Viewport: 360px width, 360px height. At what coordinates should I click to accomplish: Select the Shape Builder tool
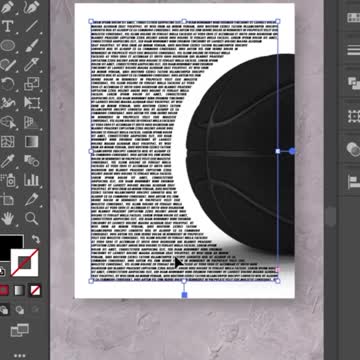tap(7, 122)
